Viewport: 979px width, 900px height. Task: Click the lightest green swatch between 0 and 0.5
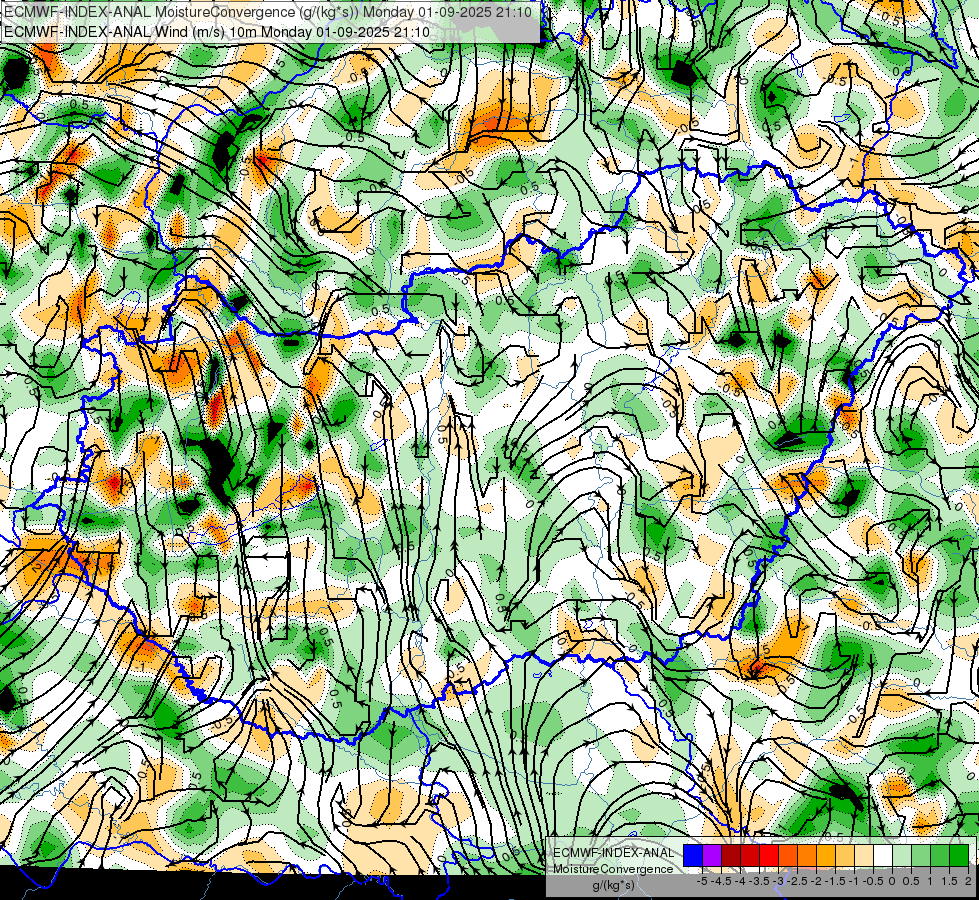point(902,856)
